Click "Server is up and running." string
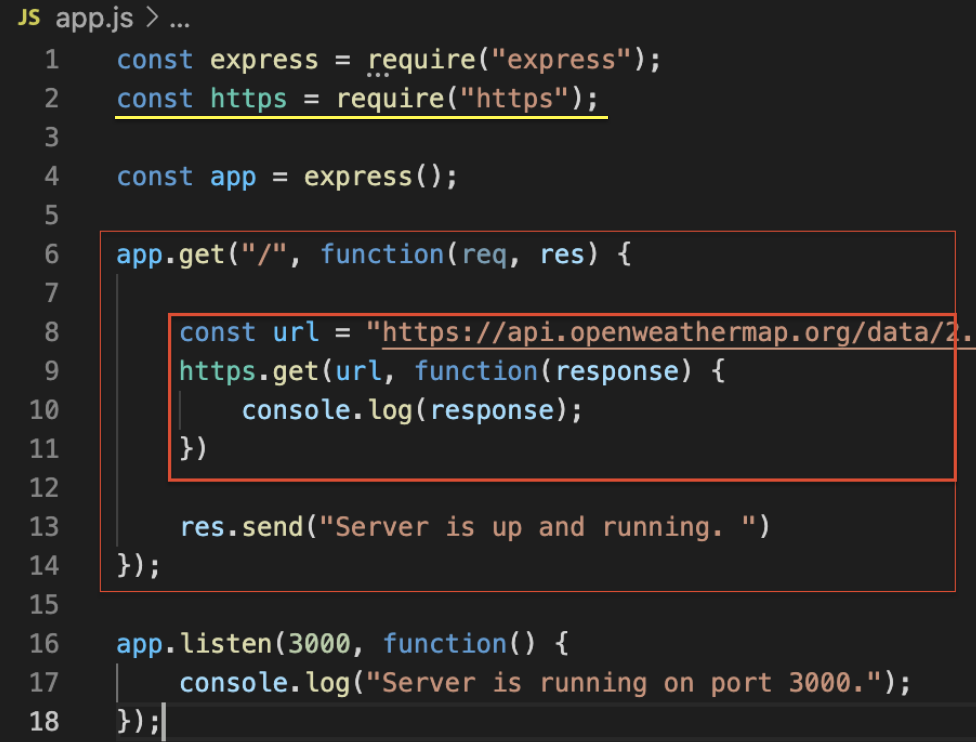The width and height of the screenshot is (976, 742). pyautogui.click(x=537, y=527)
